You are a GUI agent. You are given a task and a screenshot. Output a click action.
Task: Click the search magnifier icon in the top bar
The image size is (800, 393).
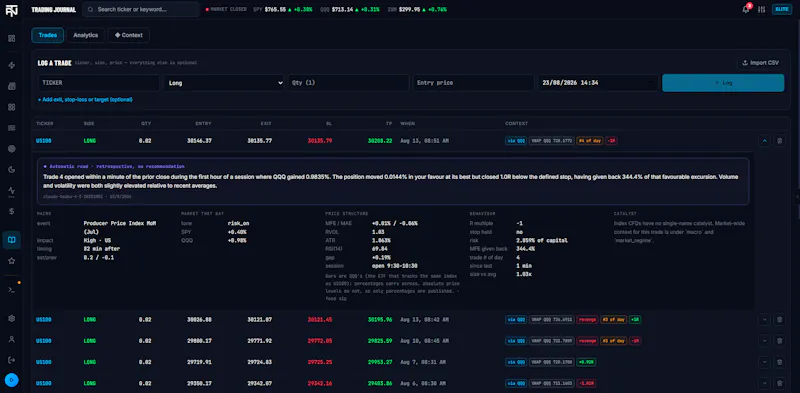pyautogui.click(x=90, y=9)
